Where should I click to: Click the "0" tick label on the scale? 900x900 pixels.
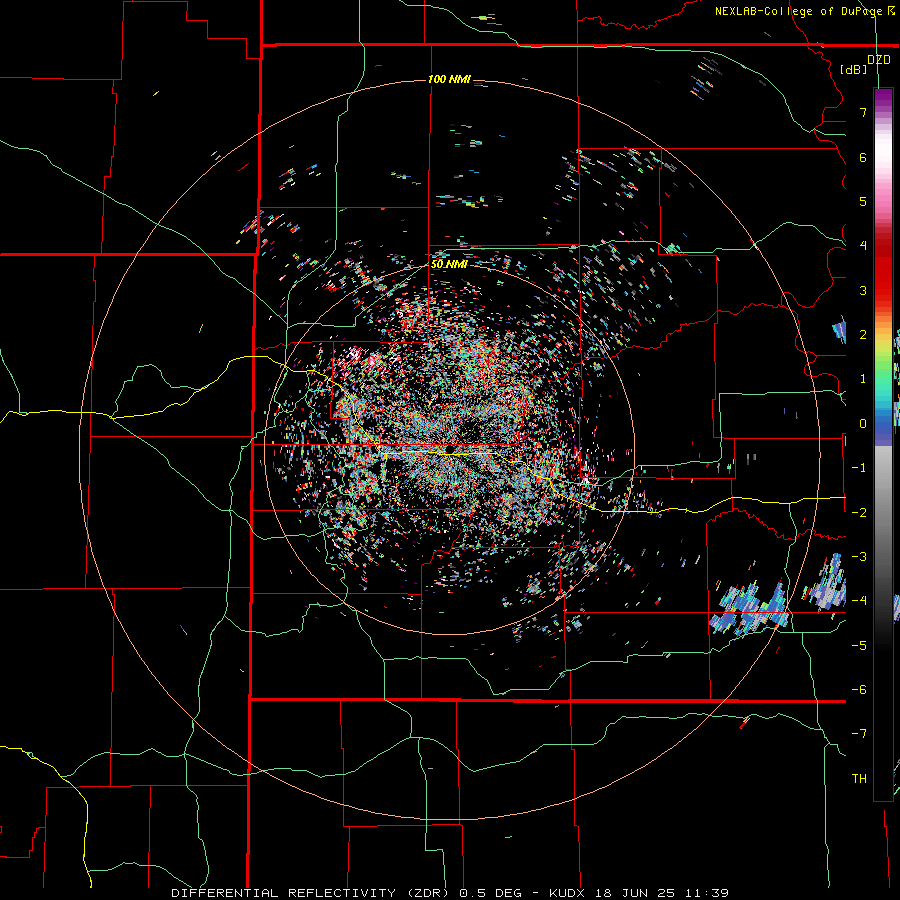point(863,424)
